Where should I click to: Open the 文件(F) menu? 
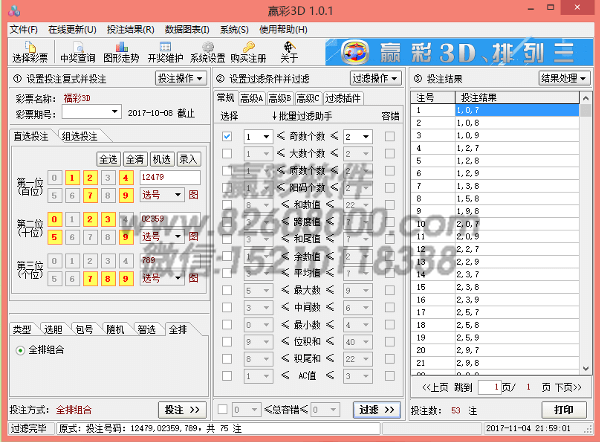23,29
